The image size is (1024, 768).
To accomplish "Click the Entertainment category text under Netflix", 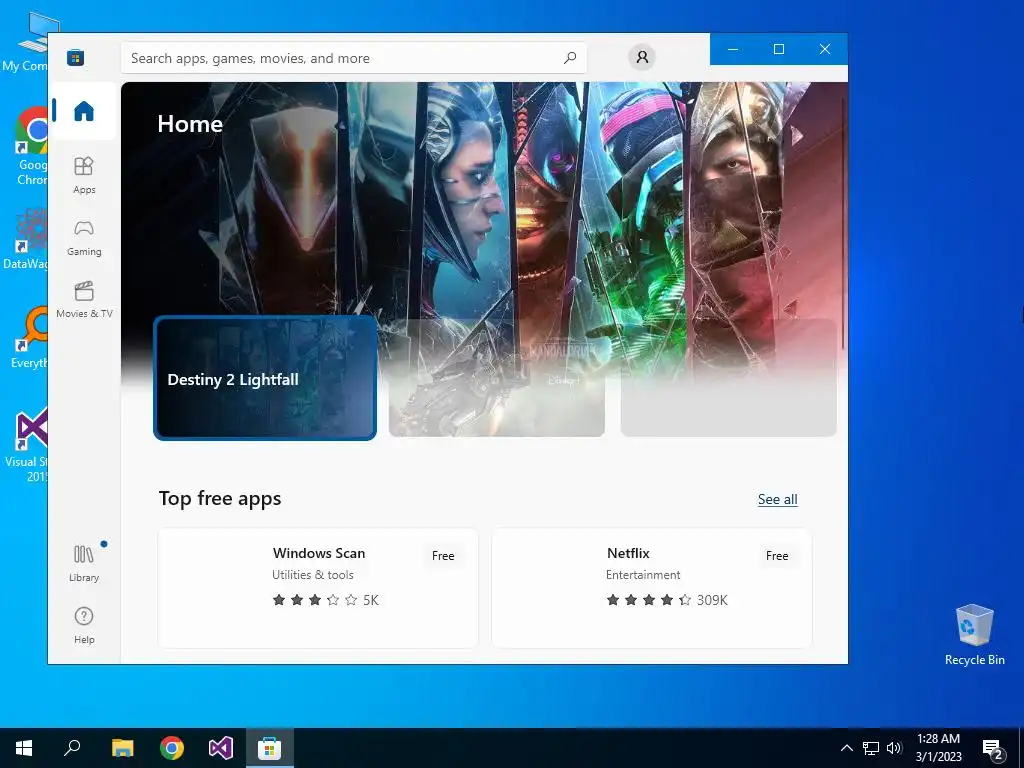I will (643, 575).
